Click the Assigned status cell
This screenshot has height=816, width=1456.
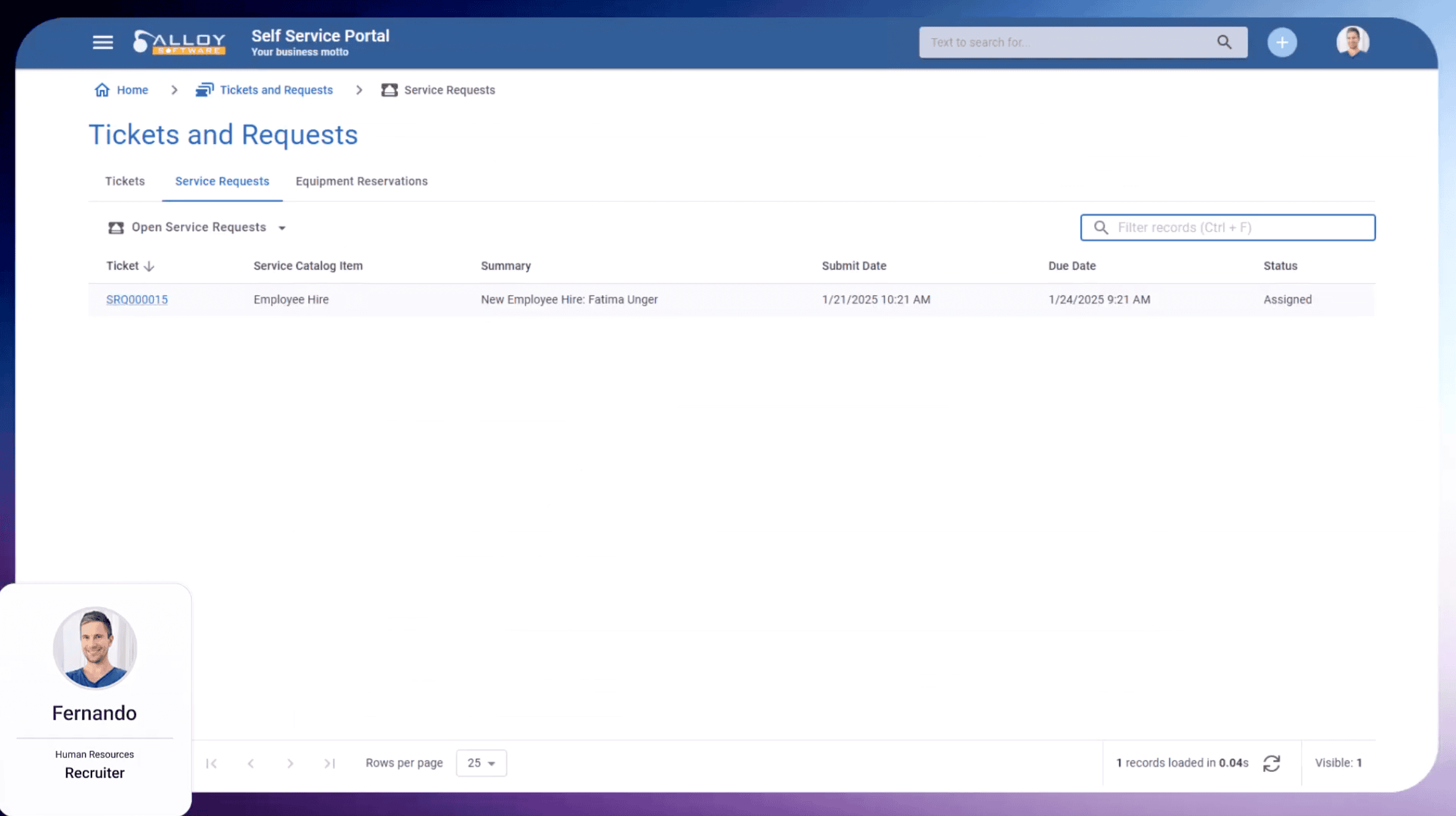(x=1288, y=300)
